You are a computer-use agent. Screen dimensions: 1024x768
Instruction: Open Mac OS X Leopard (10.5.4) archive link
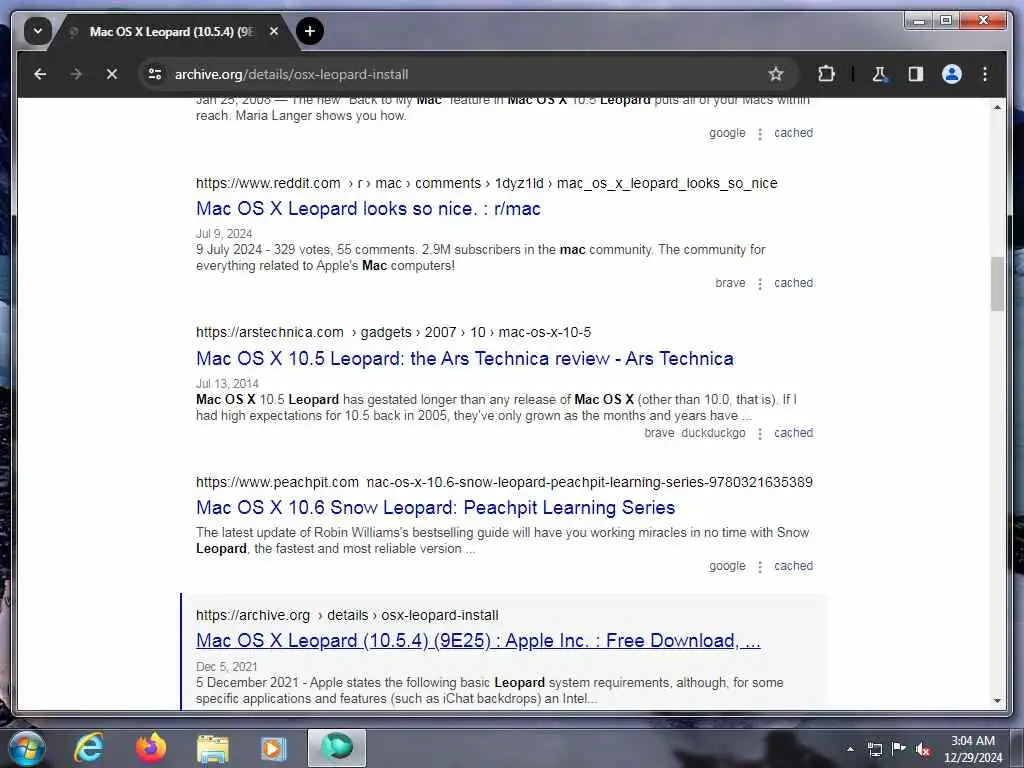point(478,641)
